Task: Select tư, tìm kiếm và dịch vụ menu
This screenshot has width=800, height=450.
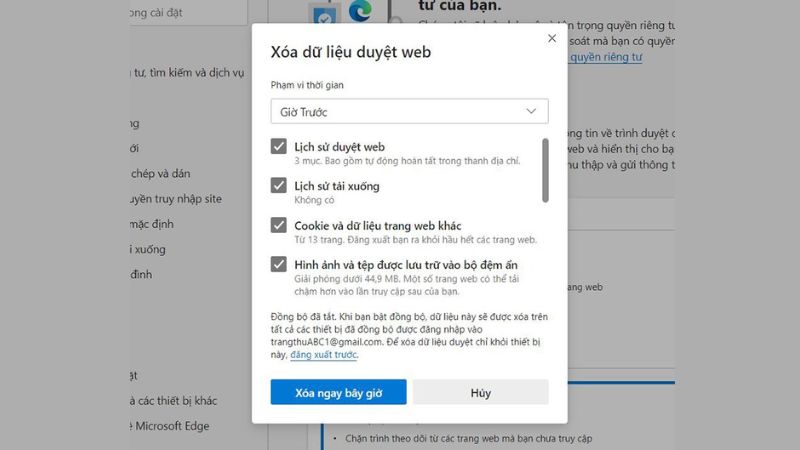Action: (x=187, y=73)
